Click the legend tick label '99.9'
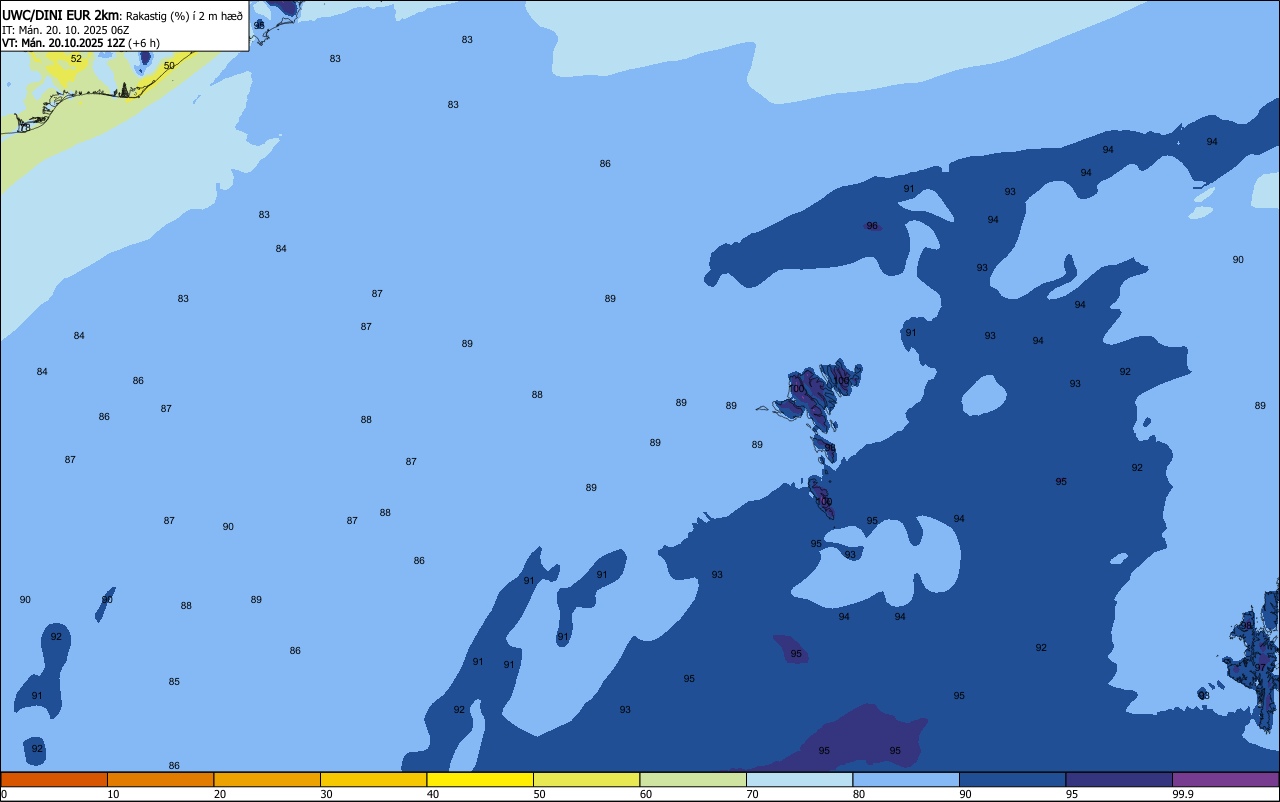The height and width of the screenshot is (802, 1280). pos(1183,794)
